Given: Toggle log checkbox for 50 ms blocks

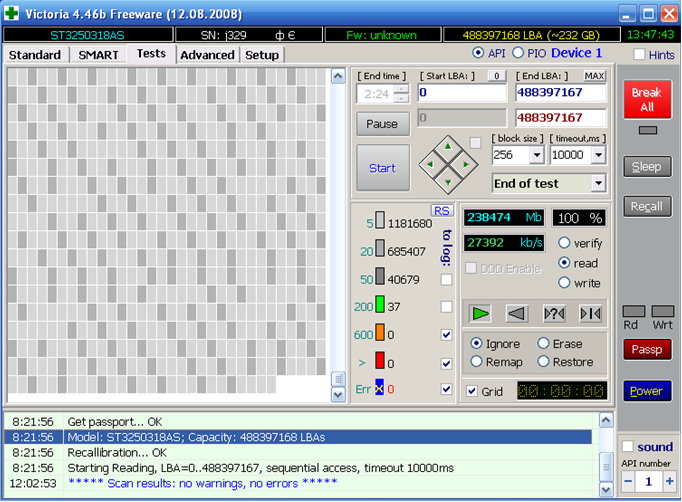Looking at the screenshot, I should (x=446, y=279).
